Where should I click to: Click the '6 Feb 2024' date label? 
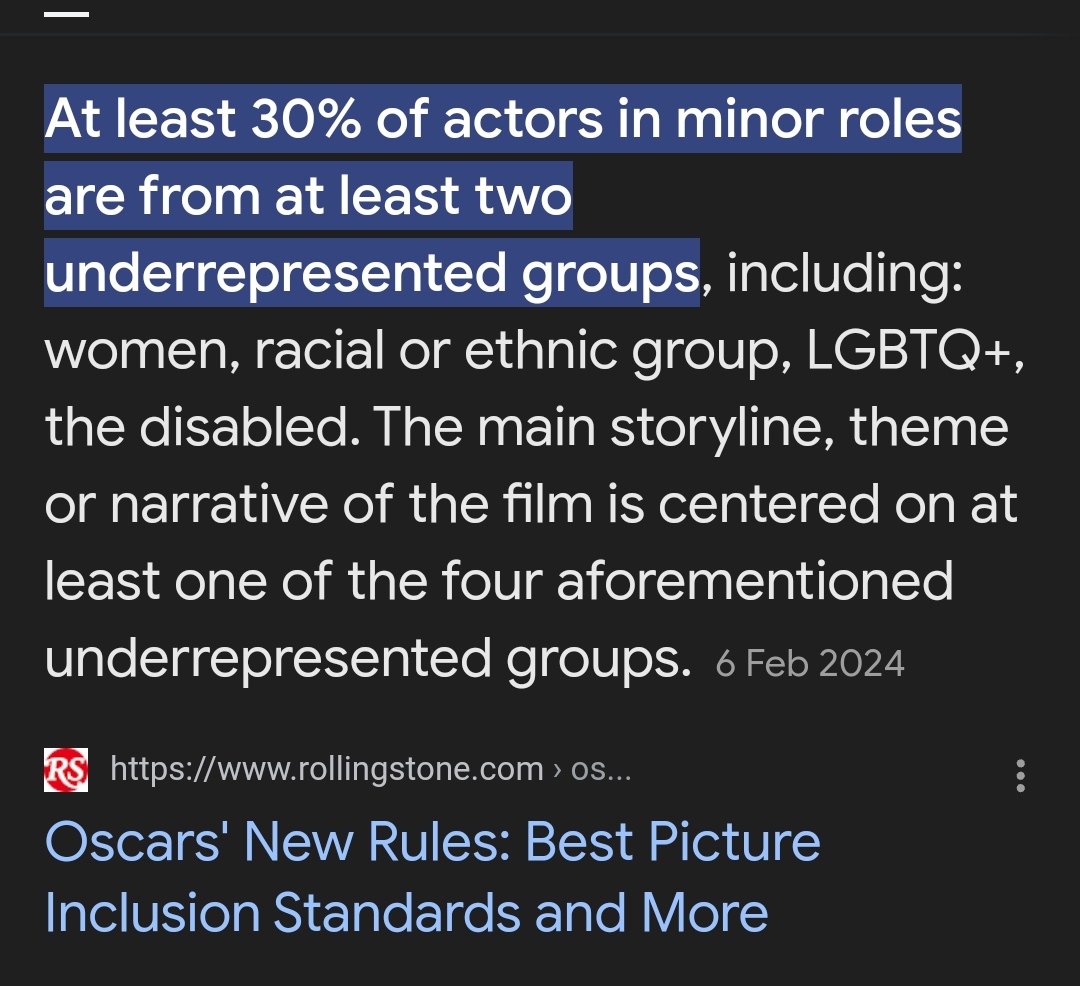[810, 664]
